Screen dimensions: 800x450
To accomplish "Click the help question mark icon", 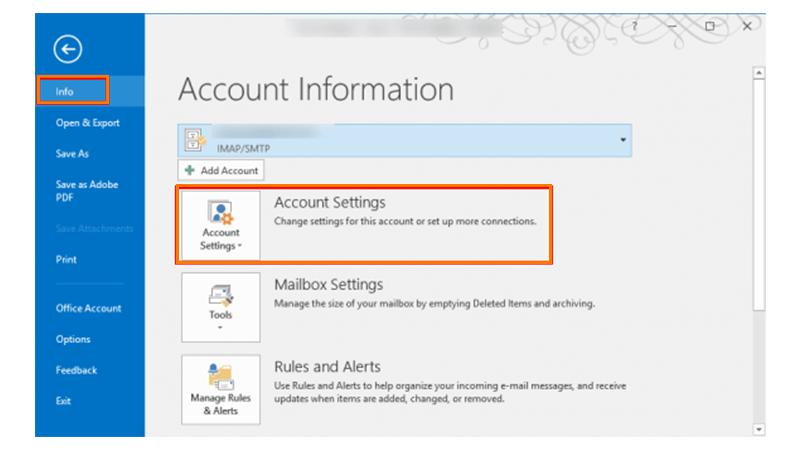I will pyautogui.click(x=634, y=26).
